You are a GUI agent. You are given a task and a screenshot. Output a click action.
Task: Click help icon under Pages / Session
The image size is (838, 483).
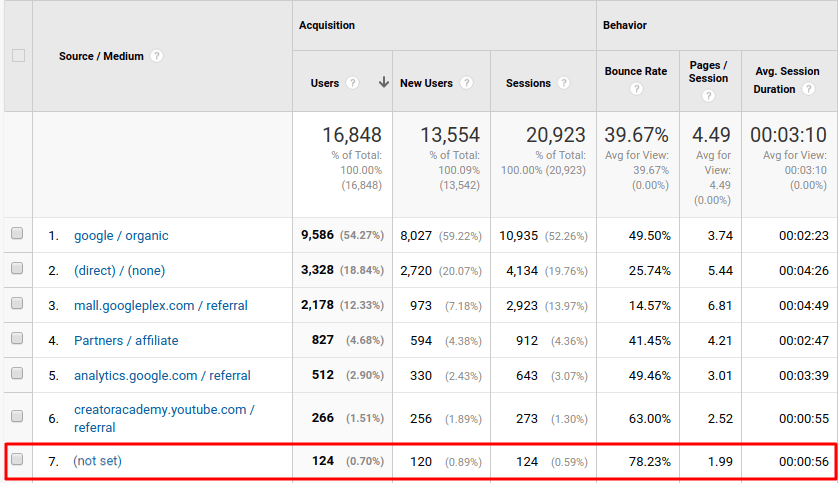[708, 96]
